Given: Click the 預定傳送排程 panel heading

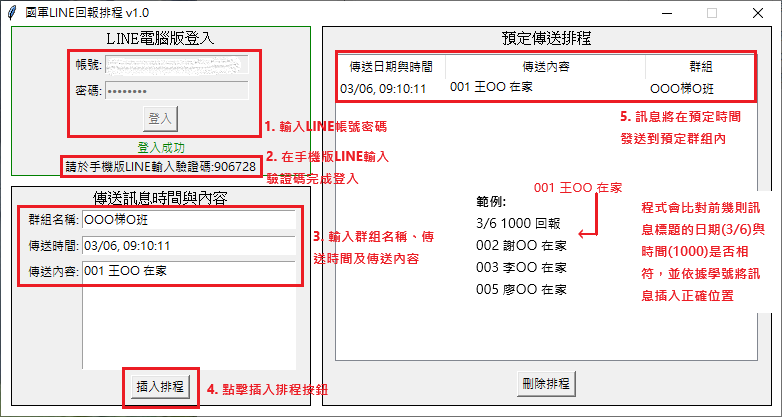Looking at the screenshot, I should [x=546, y=38].
